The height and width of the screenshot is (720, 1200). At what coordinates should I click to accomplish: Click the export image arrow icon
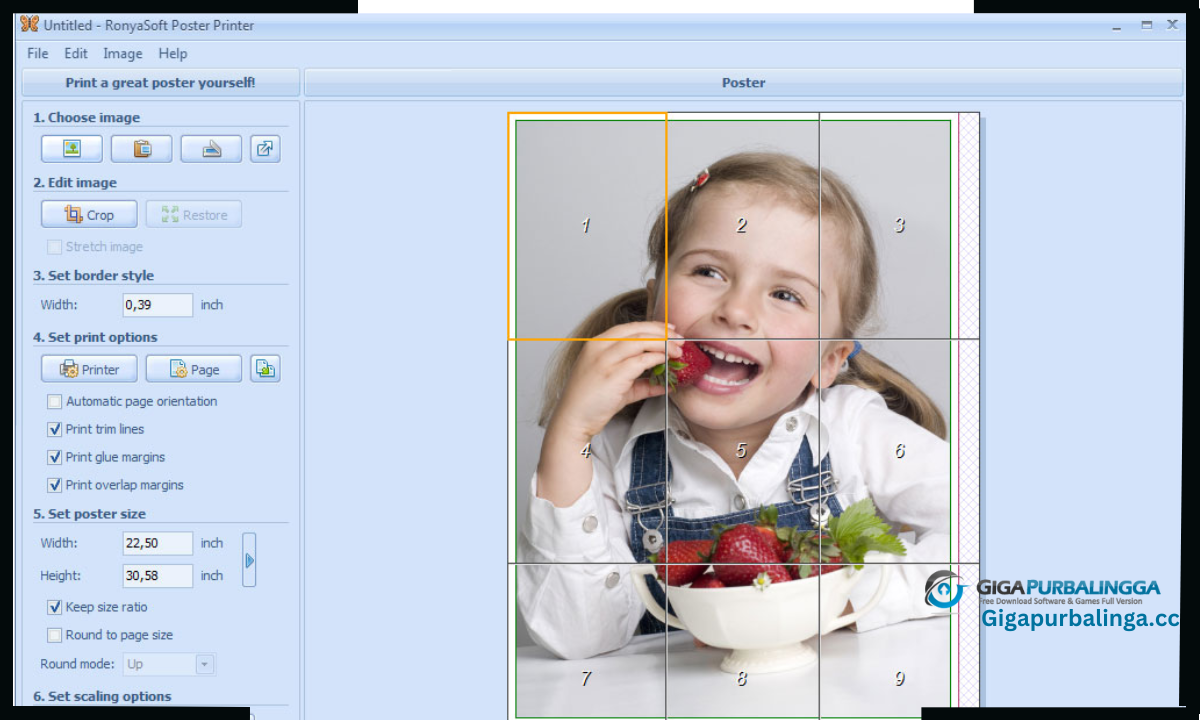pos(265,149)
